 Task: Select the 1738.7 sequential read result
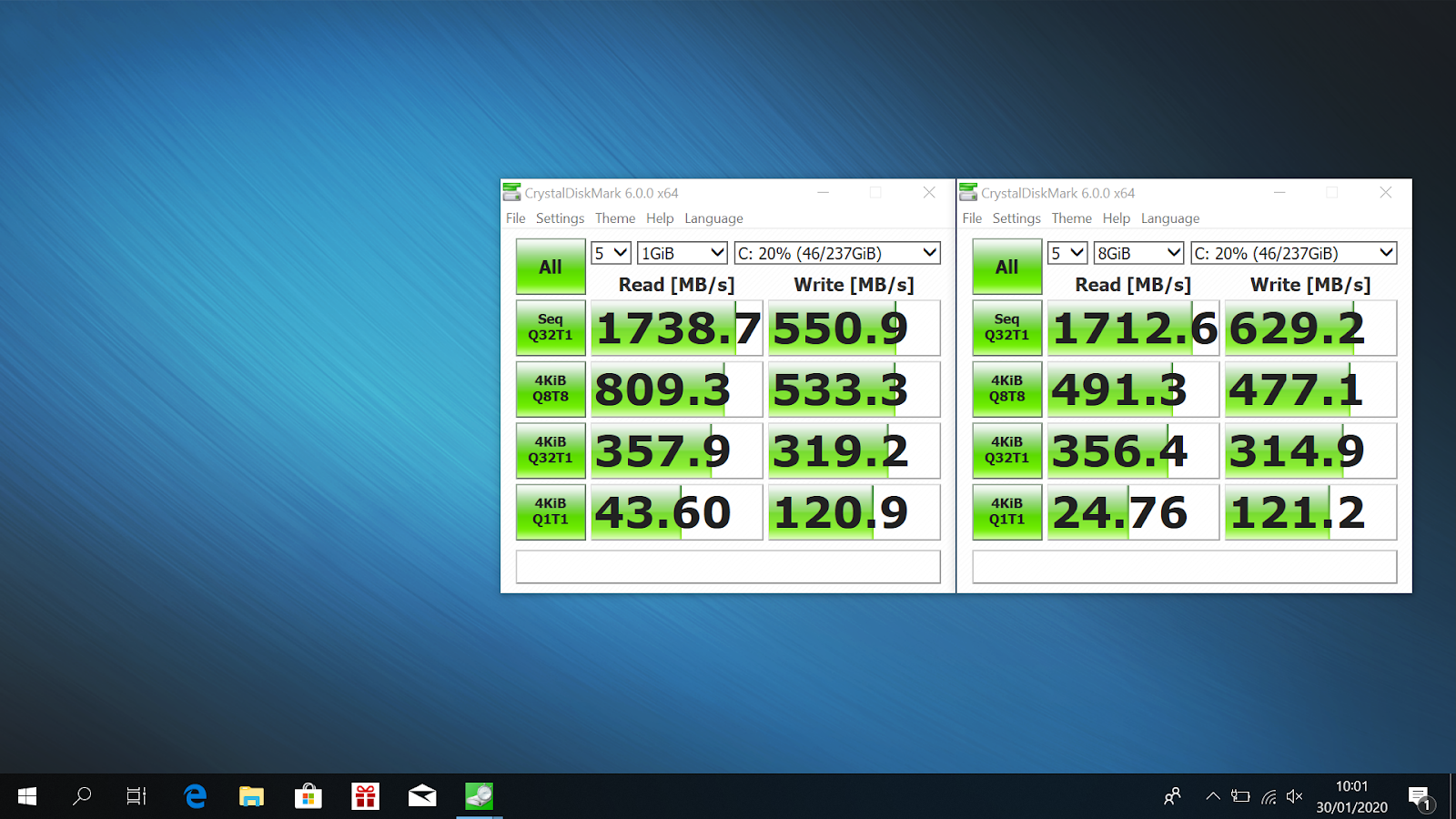(677, 329)
